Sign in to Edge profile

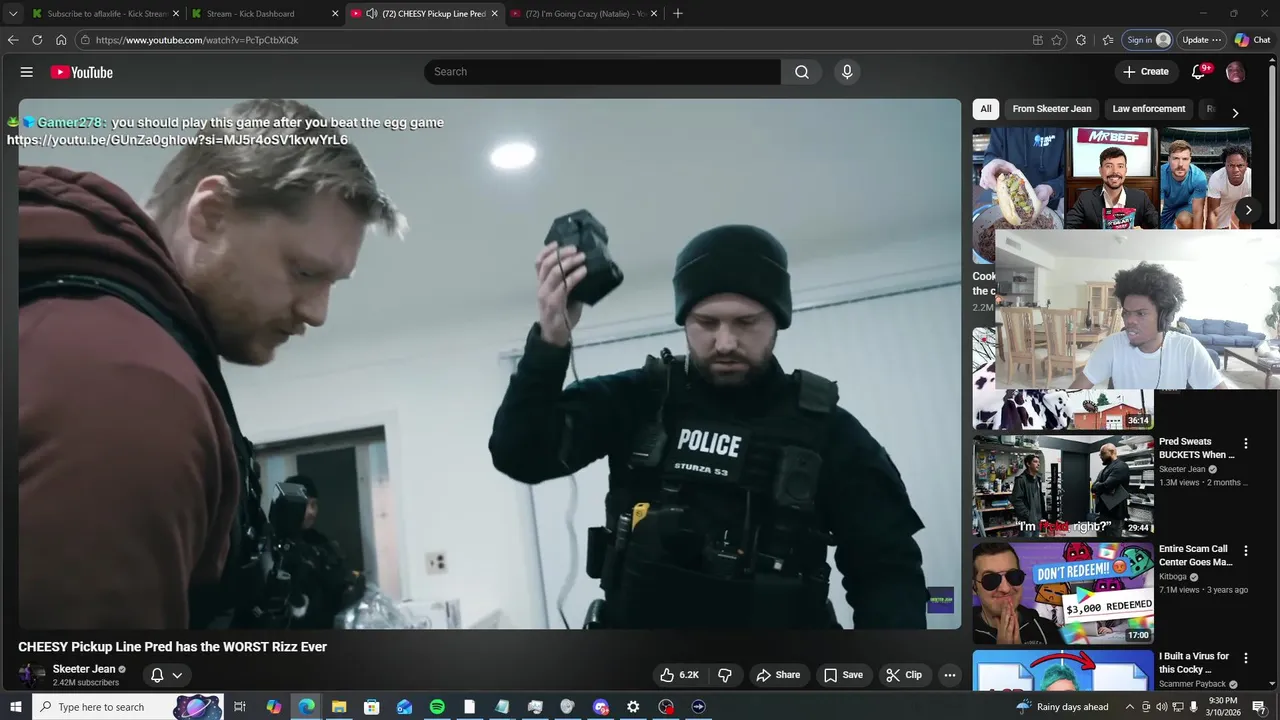pyautogui.click(x=1148, y=40)
